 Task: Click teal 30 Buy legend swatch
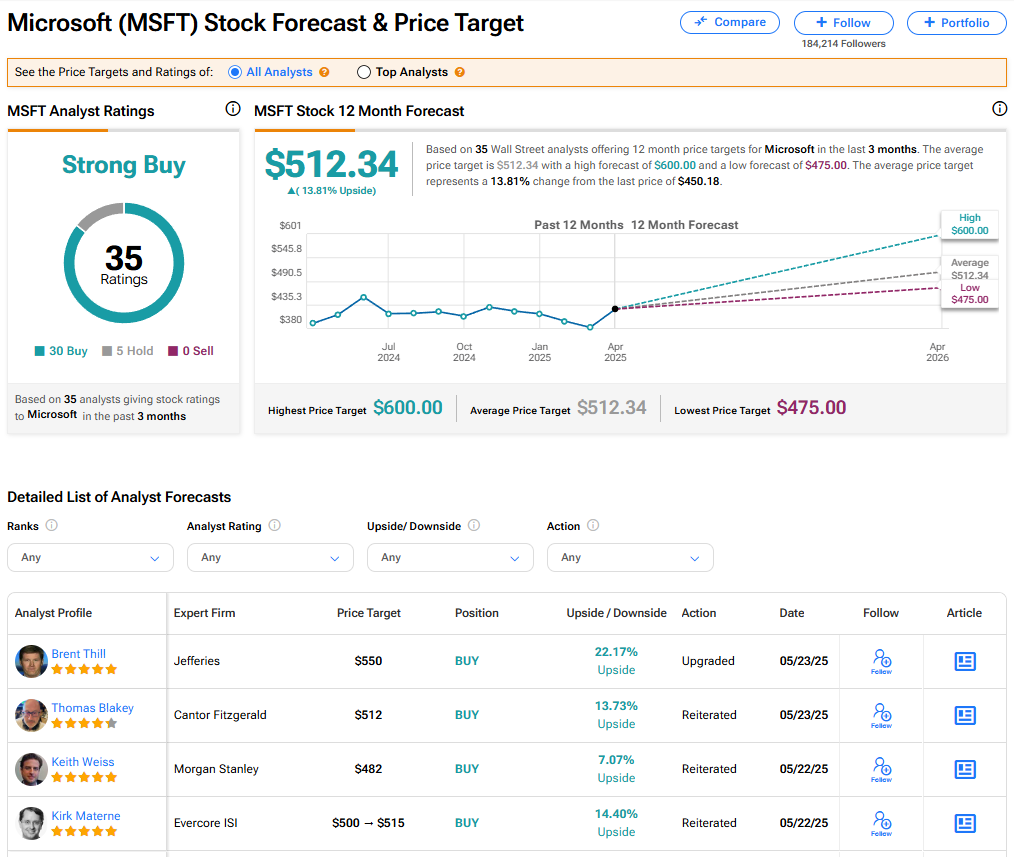[40, 351]
